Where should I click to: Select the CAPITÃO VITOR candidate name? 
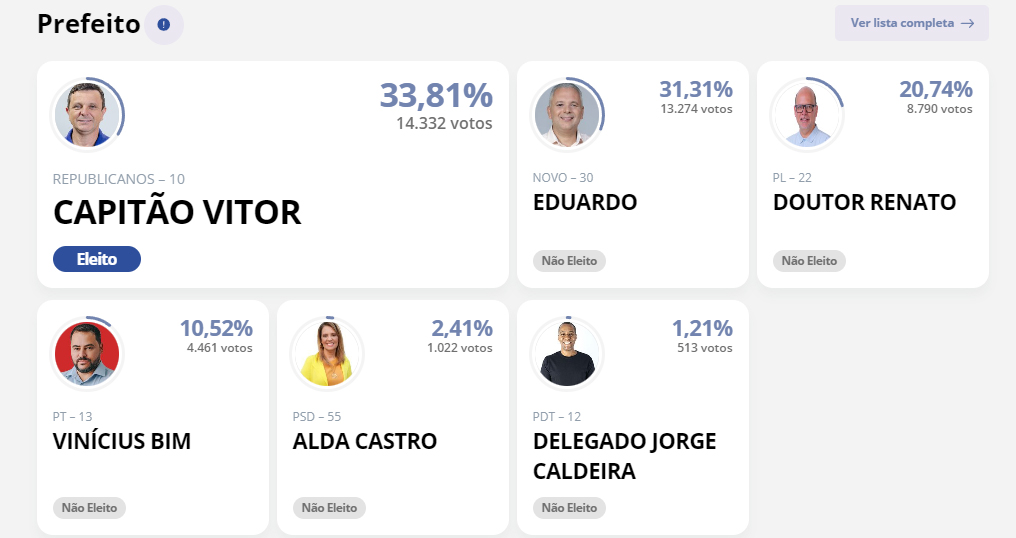tap(177, 213)
